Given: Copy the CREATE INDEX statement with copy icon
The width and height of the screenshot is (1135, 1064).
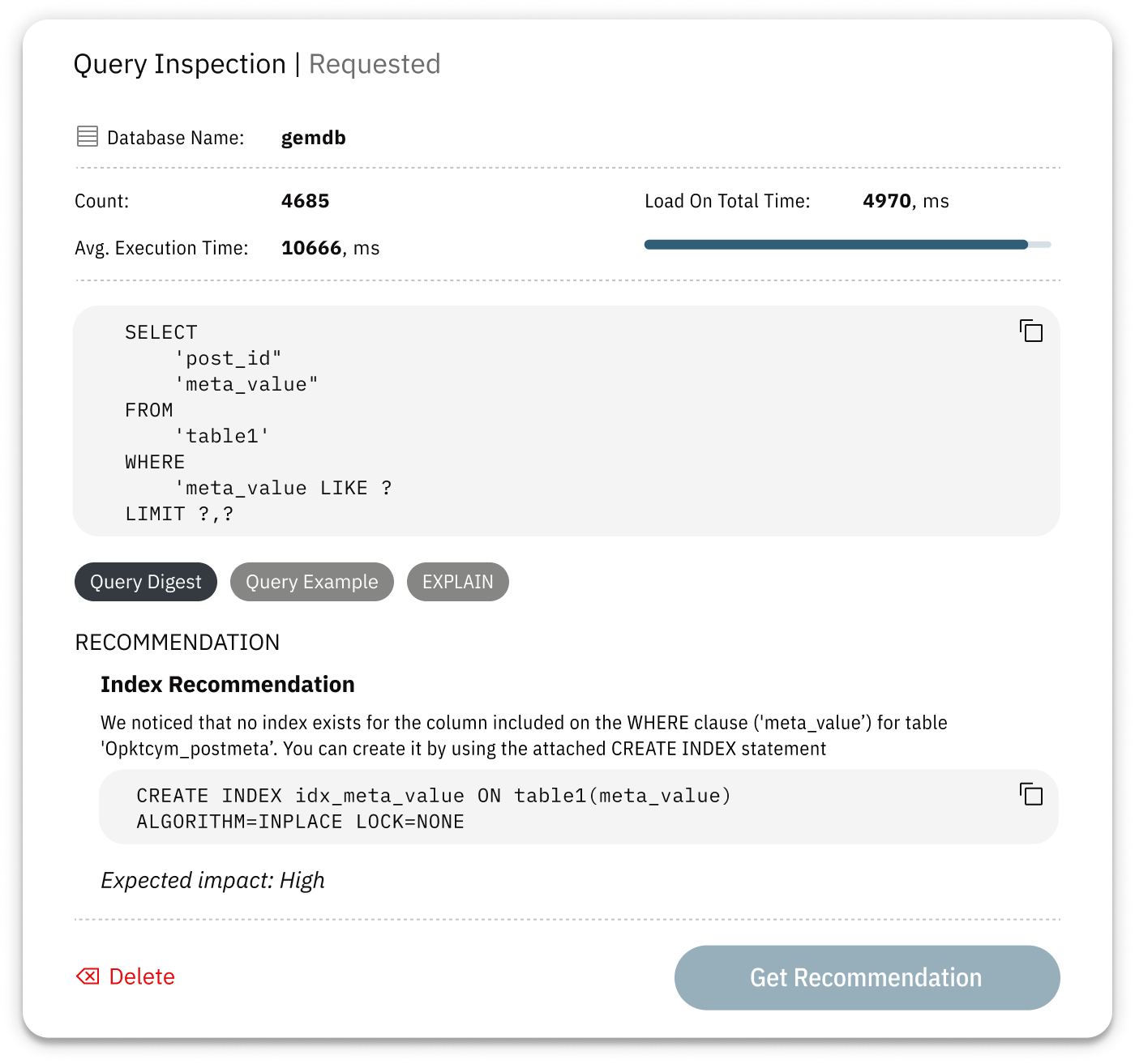Looking at the screenshot, I should tap(1031, 794).
